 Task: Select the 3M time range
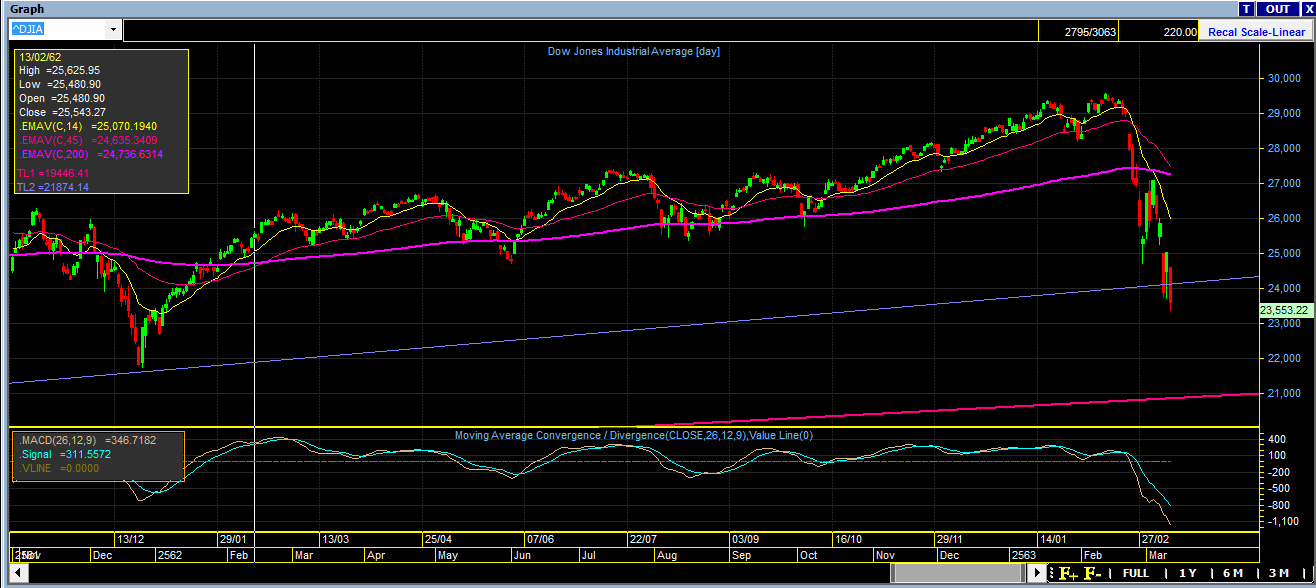tap(1278, 573)
